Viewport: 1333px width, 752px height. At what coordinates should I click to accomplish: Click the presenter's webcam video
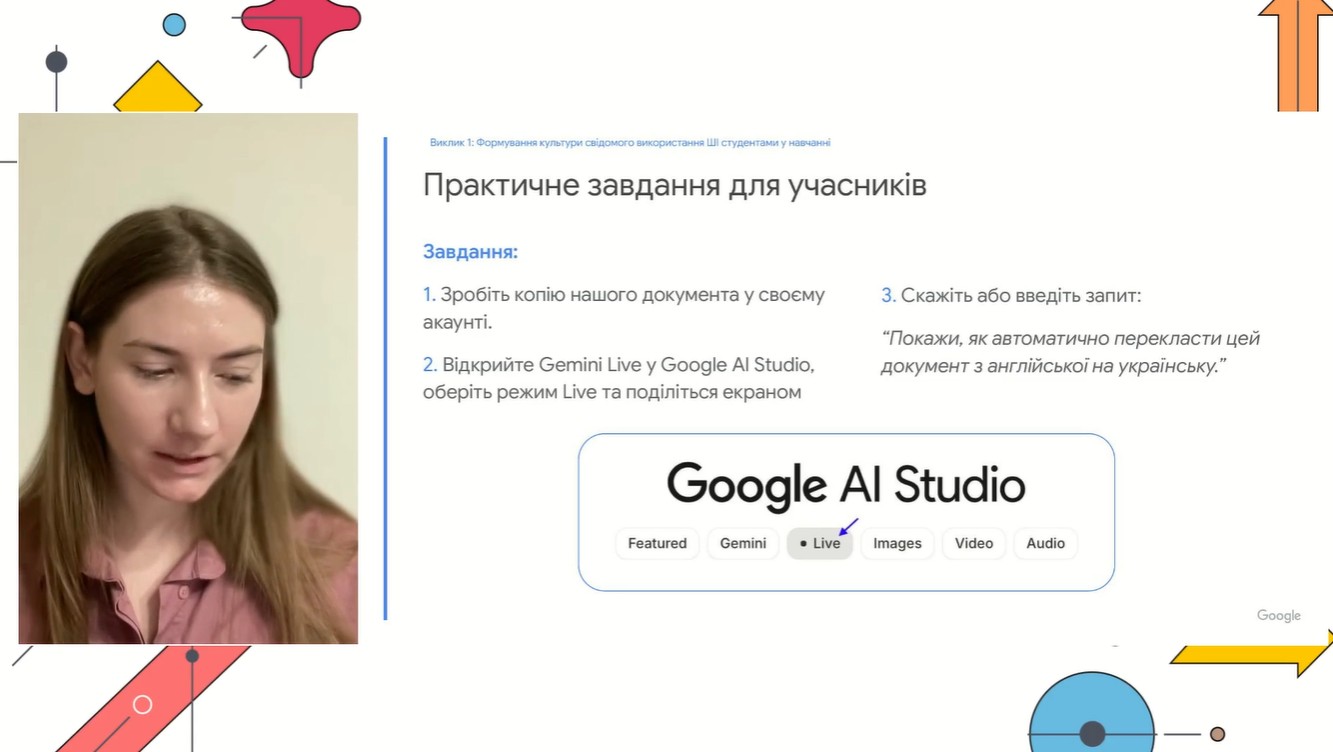coord(188,378)
